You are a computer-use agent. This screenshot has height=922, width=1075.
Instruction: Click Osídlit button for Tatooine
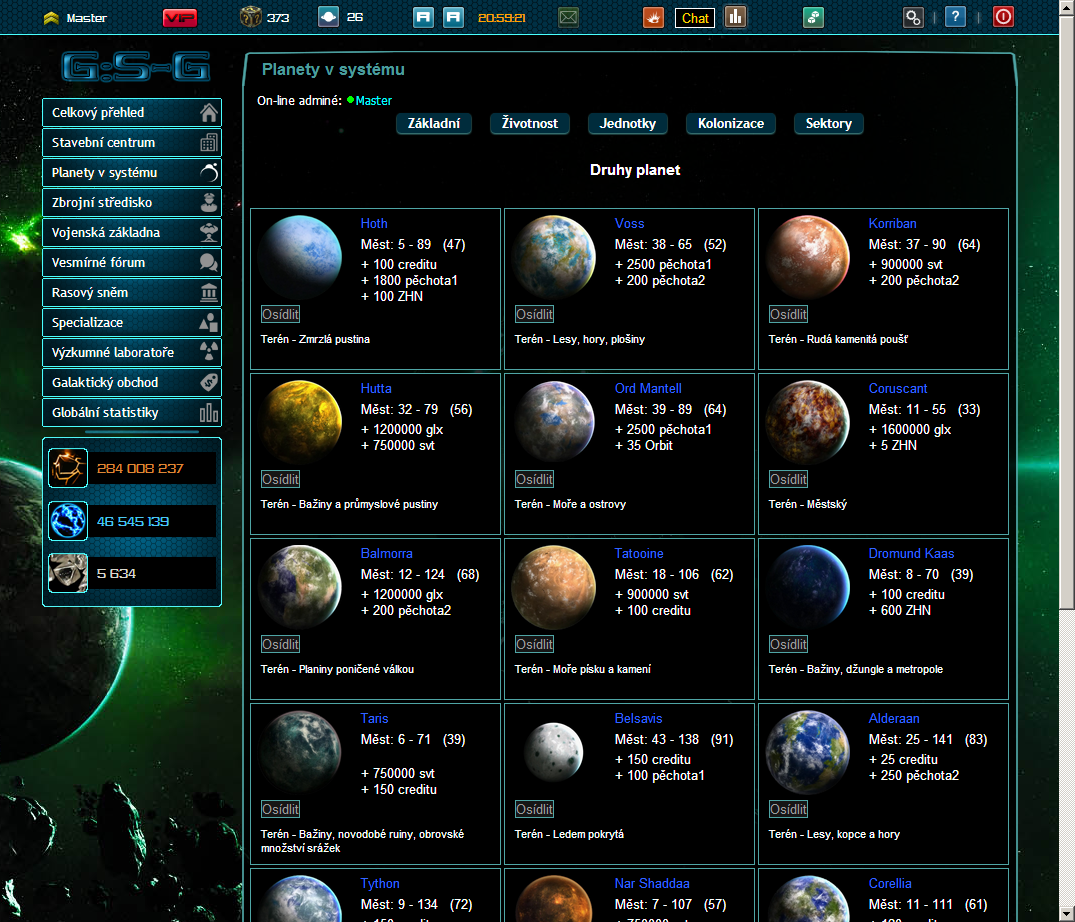click(535, 644)
